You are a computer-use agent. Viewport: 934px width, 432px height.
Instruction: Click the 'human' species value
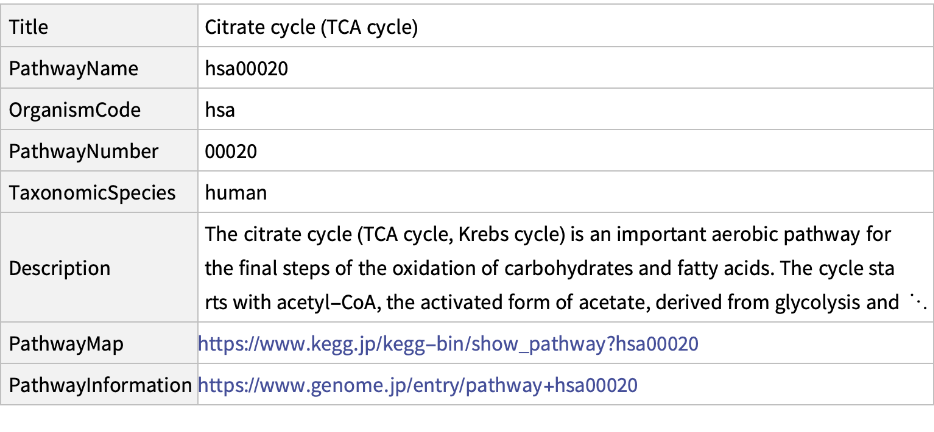[236, 192]
